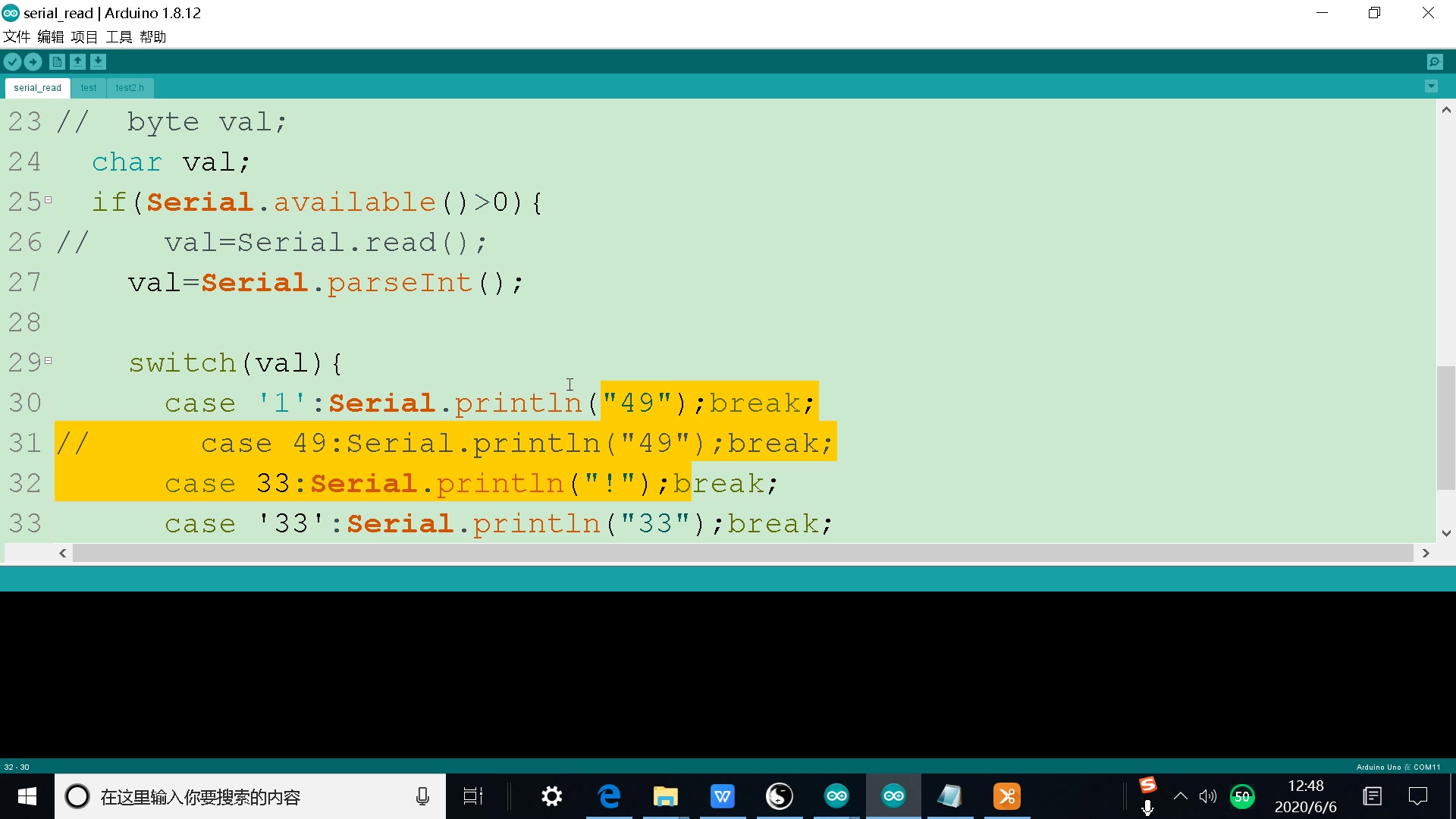
Task: Open the 工具 menu
Action: 118,36
